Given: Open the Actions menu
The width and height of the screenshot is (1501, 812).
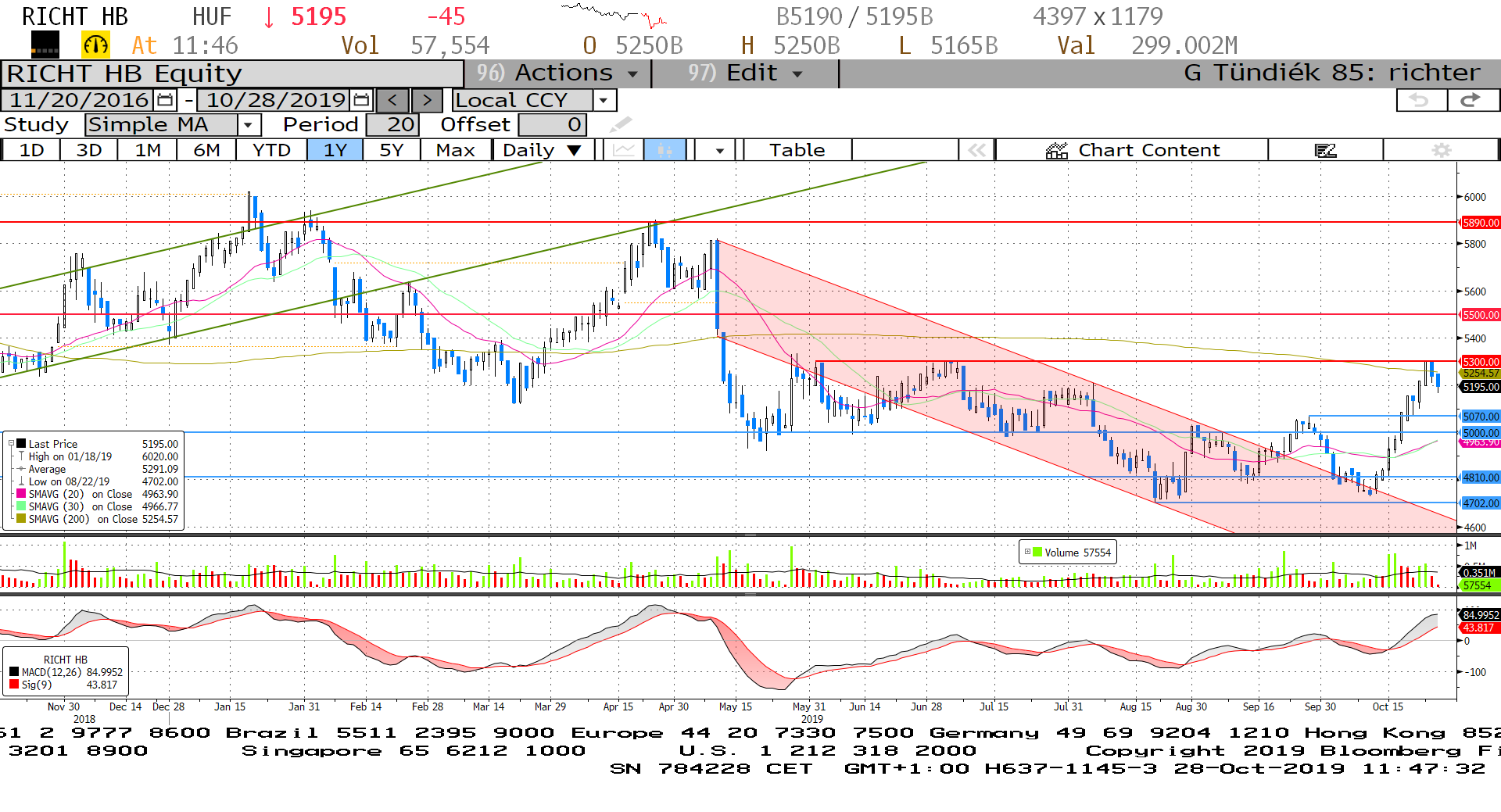Looking at the screenshot, I should pyautogui.click(x=558, y=73).
